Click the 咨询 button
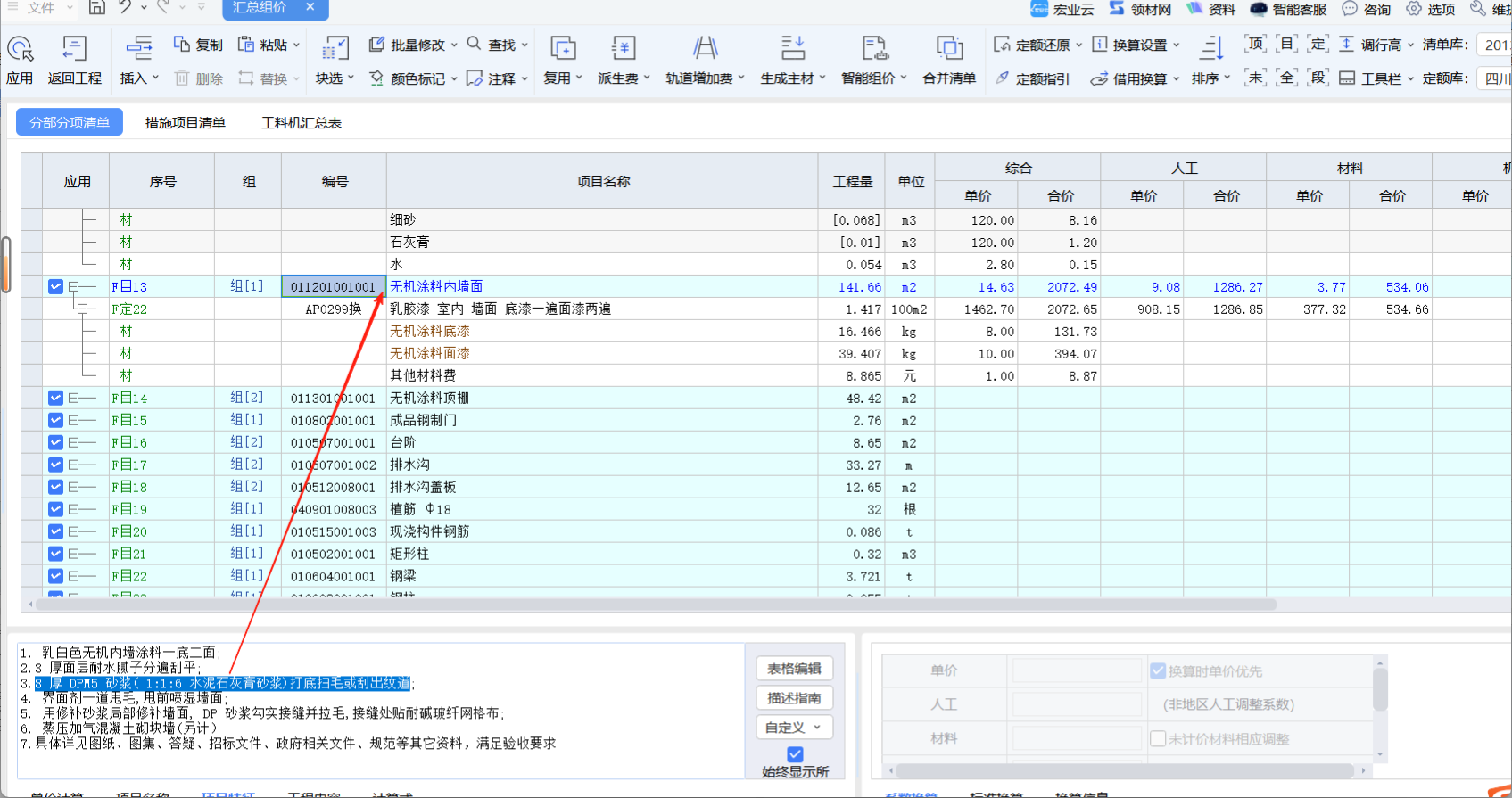This screenshot has height=798, width=1512. coord(1367,9)
